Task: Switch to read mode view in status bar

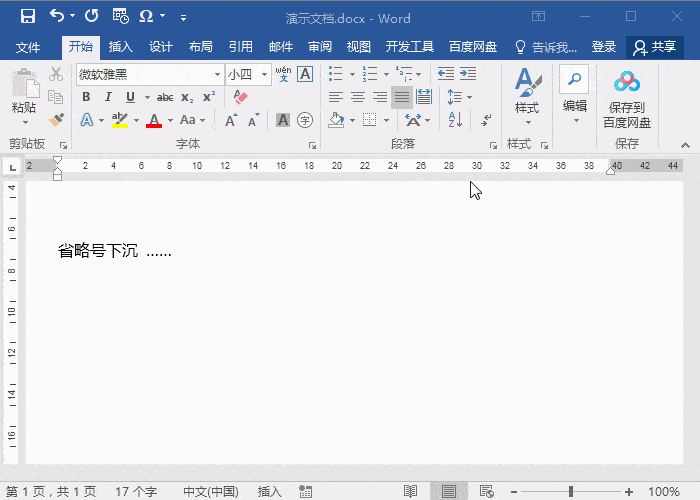Action: [410, 492]
